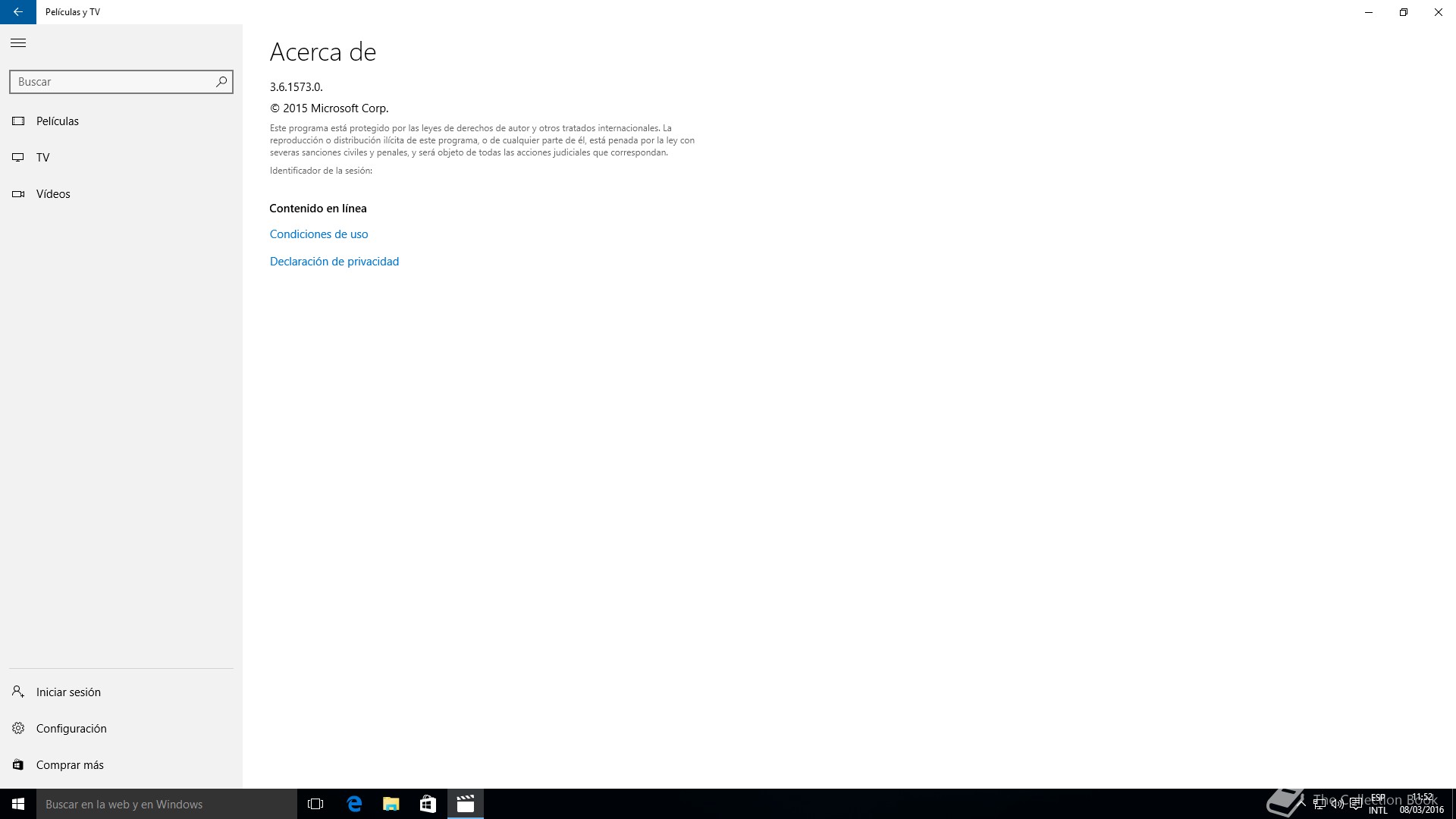Click Películas y TV taskbar icon

[x=466, y=804]
